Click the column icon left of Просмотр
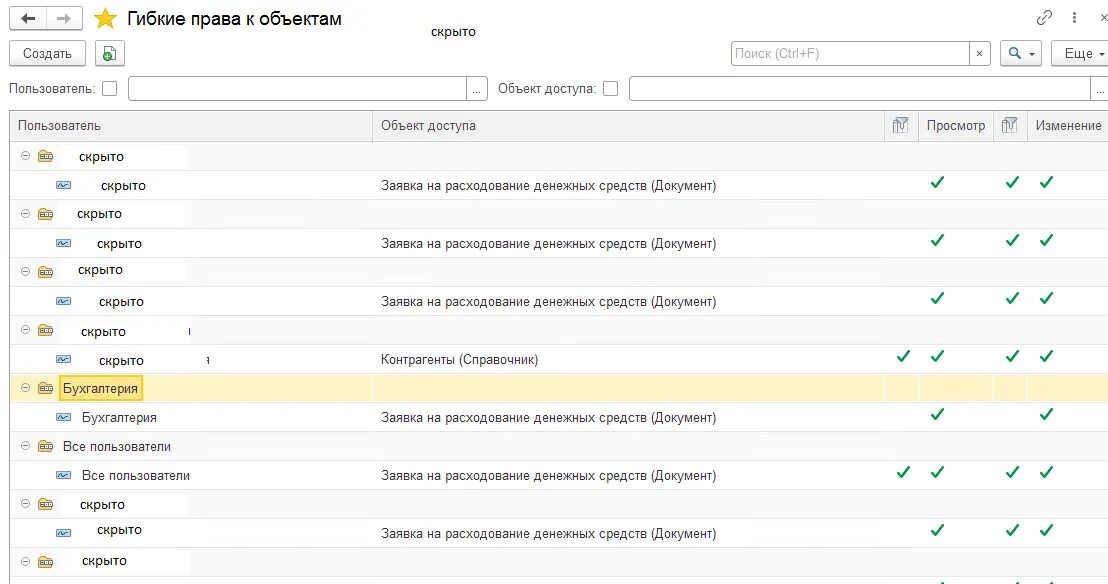The height and width of the screenshot is (584, 1108). pos(901,126)
